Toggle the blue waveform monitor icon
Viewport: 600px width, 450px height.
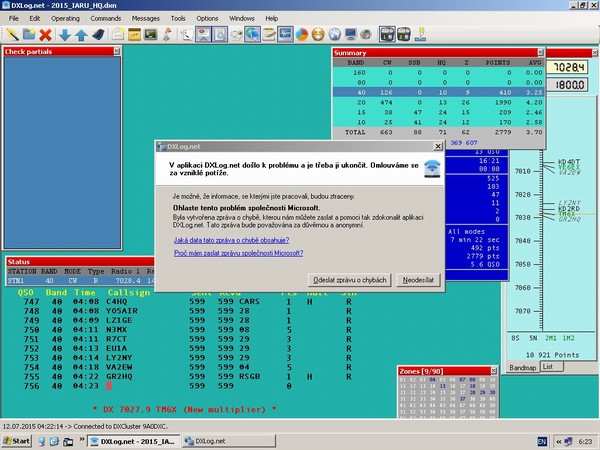[x=285, y=34]
